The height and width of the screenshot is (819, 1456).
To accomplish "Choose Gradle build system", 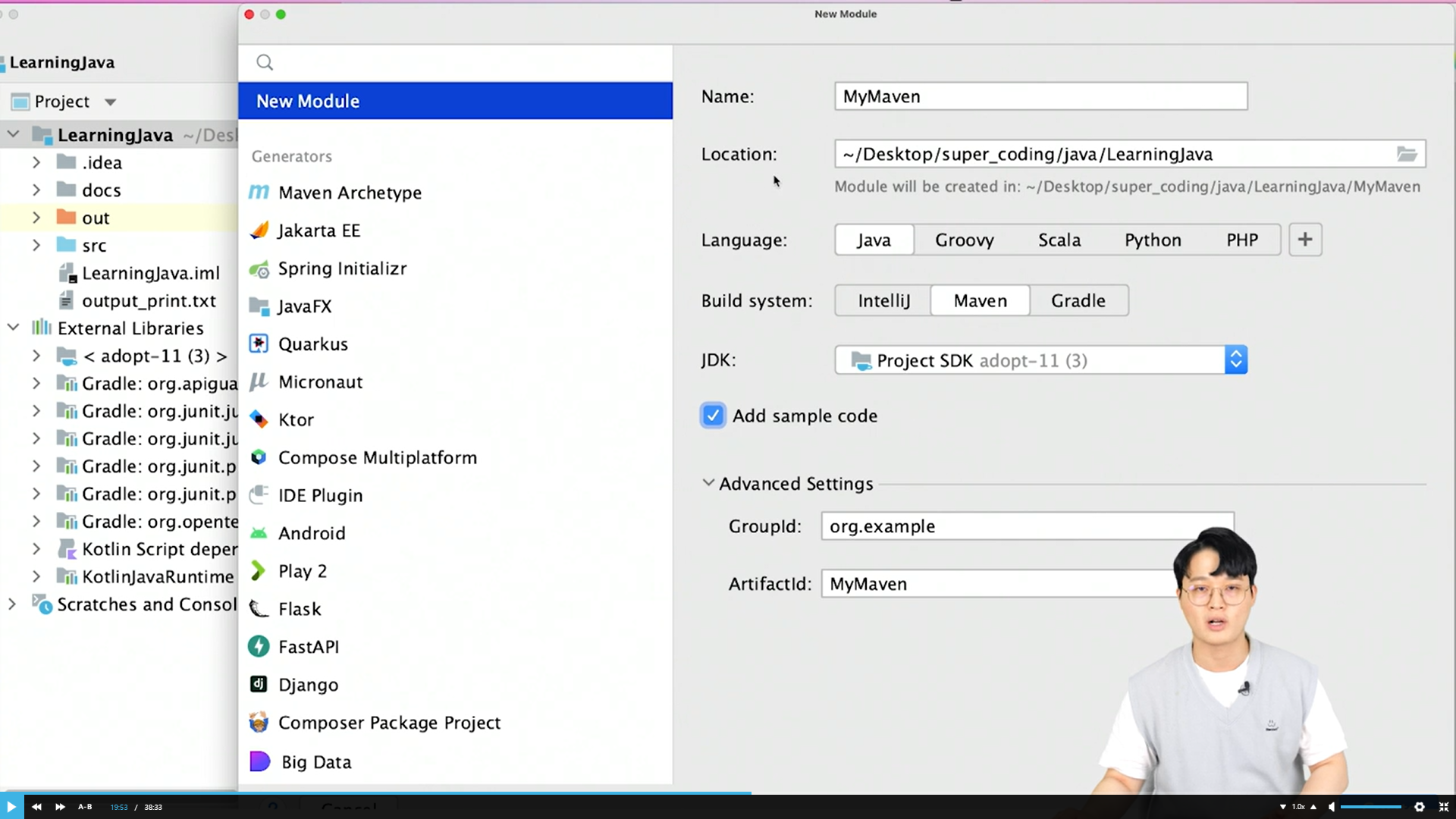I will pyautogui.click(x=1078, y=300).
